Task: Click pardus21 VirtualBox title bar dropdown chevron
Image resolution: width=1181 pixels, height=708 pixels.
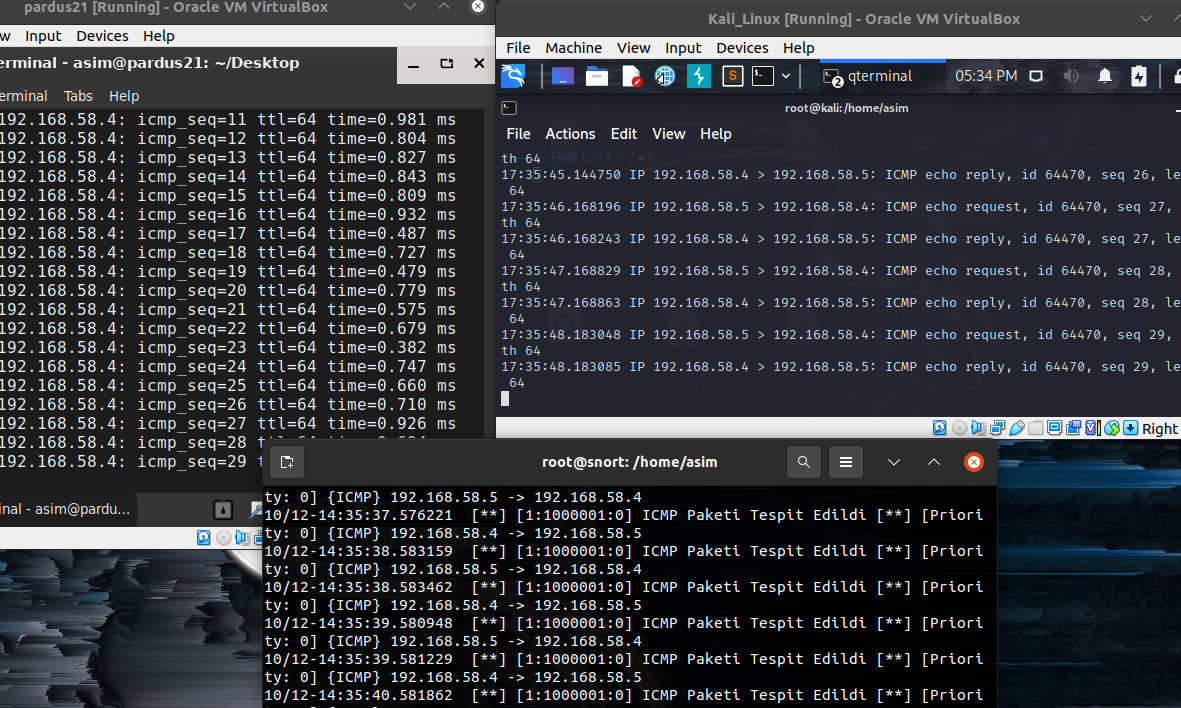Action: click(410, 7)
